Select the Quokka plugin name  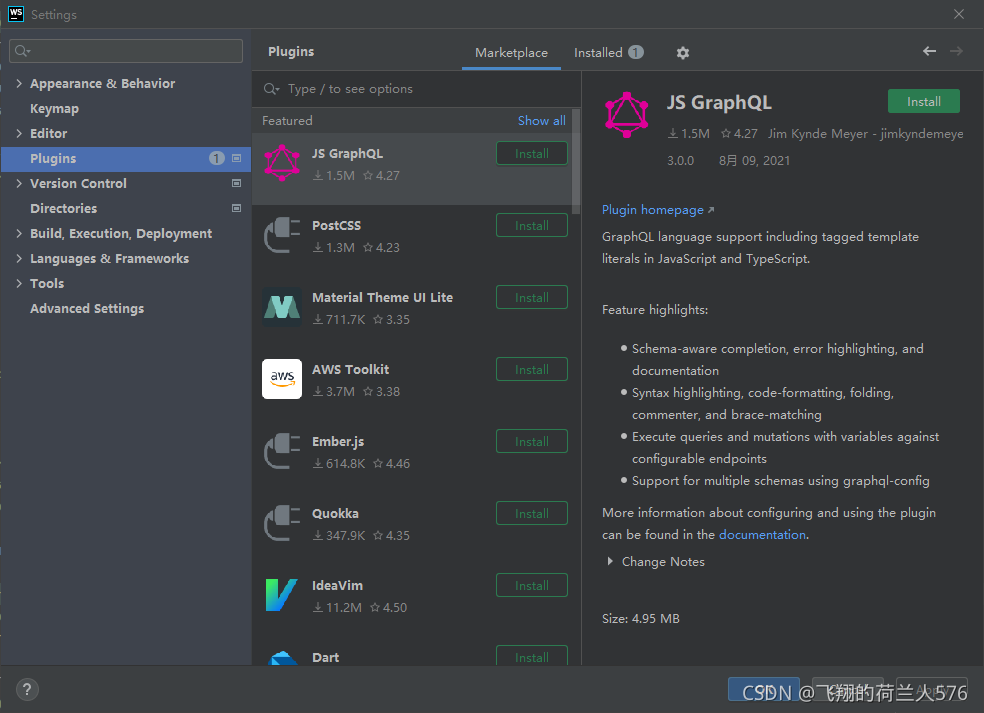pos(335,513)
